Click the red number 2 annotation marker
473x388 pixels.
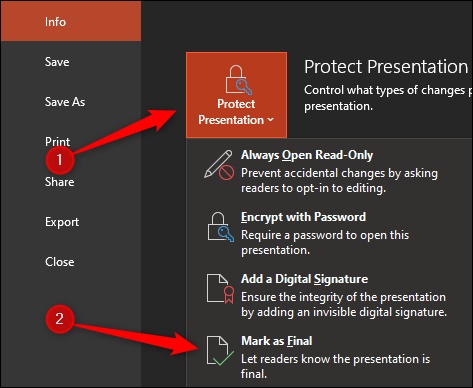pyautogui.click(x=60, y=319)
